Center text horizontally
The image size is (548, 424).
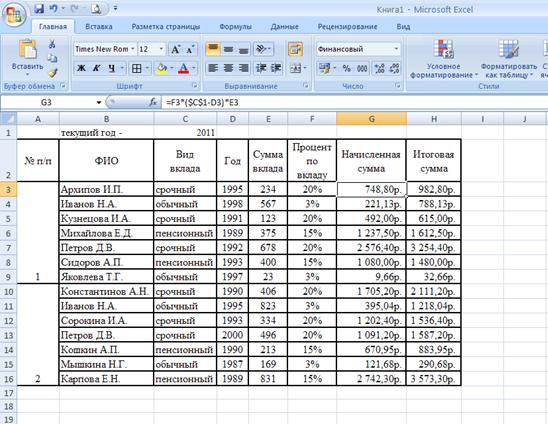(x=228, y=68)
